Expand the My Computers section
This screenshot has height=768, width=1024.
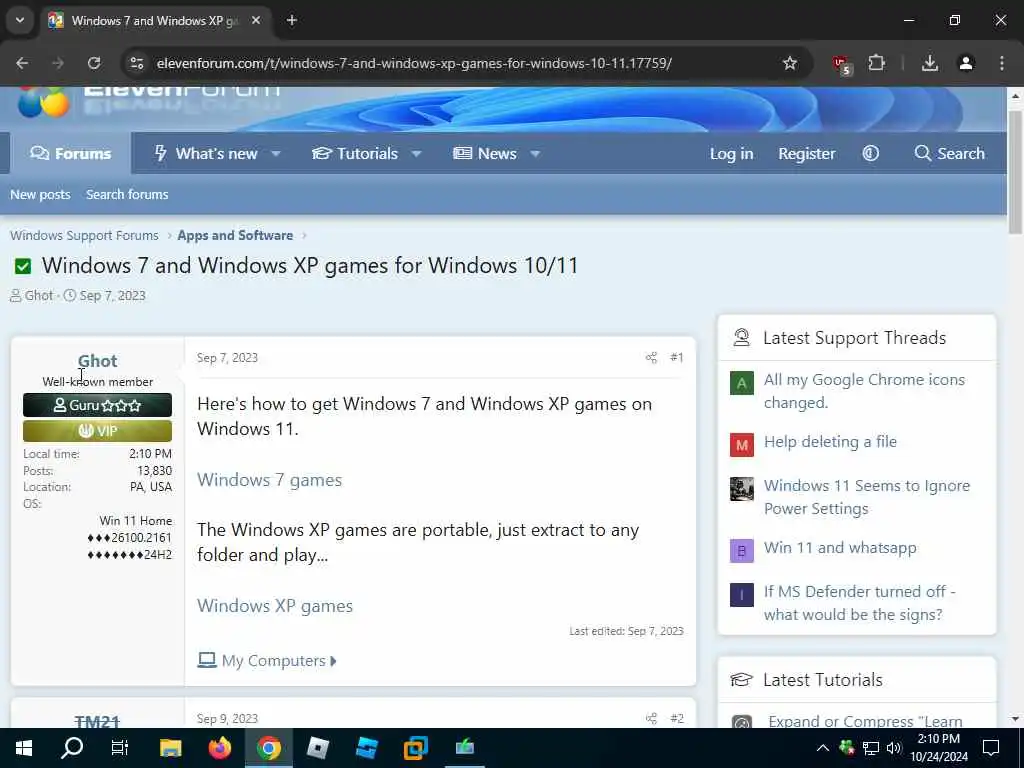click(268, 661)
